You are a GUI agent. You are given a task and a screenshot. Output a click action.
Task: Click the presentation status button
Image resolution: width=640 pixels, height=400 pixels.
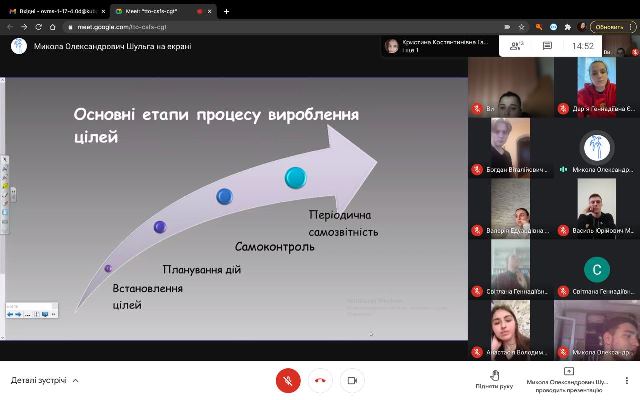[x=567, y=380]
